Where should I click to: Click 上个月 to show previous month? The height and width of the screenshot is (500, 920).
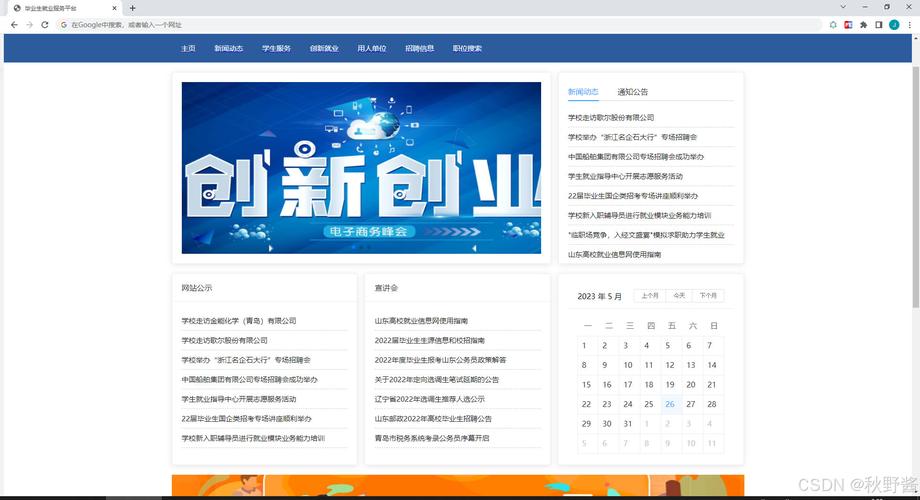[650, 296]
